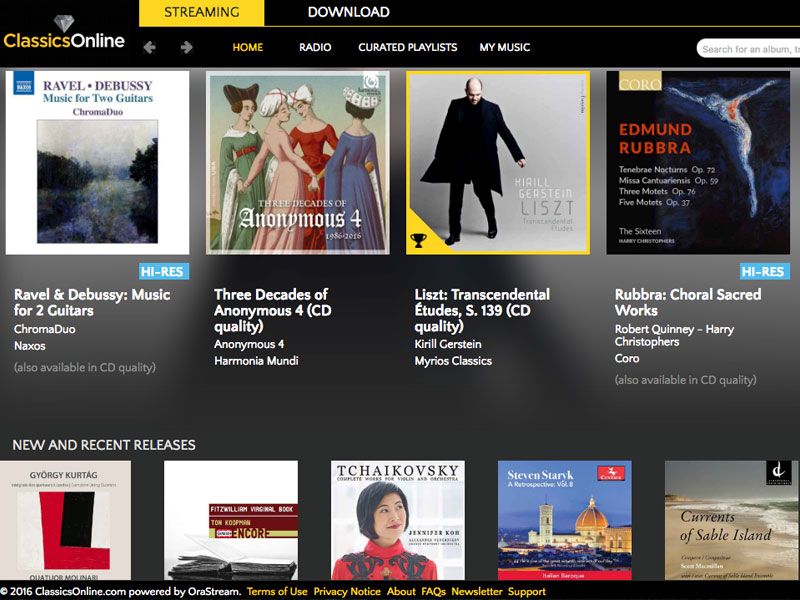Click label name Coro text

click(627, 359)
